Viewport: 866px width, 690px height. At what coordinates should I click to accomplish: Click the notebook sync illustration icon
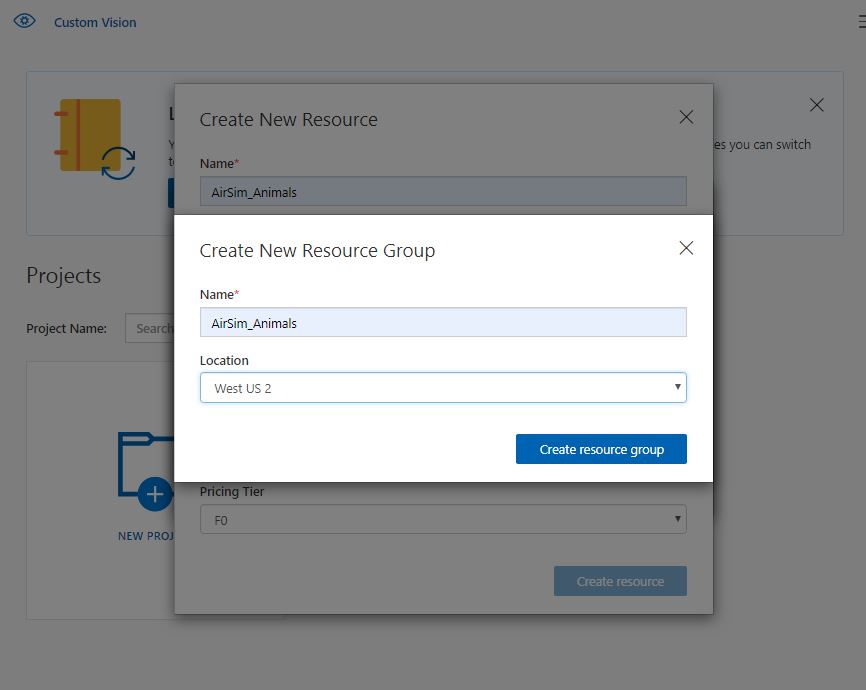tap(94, 139)
